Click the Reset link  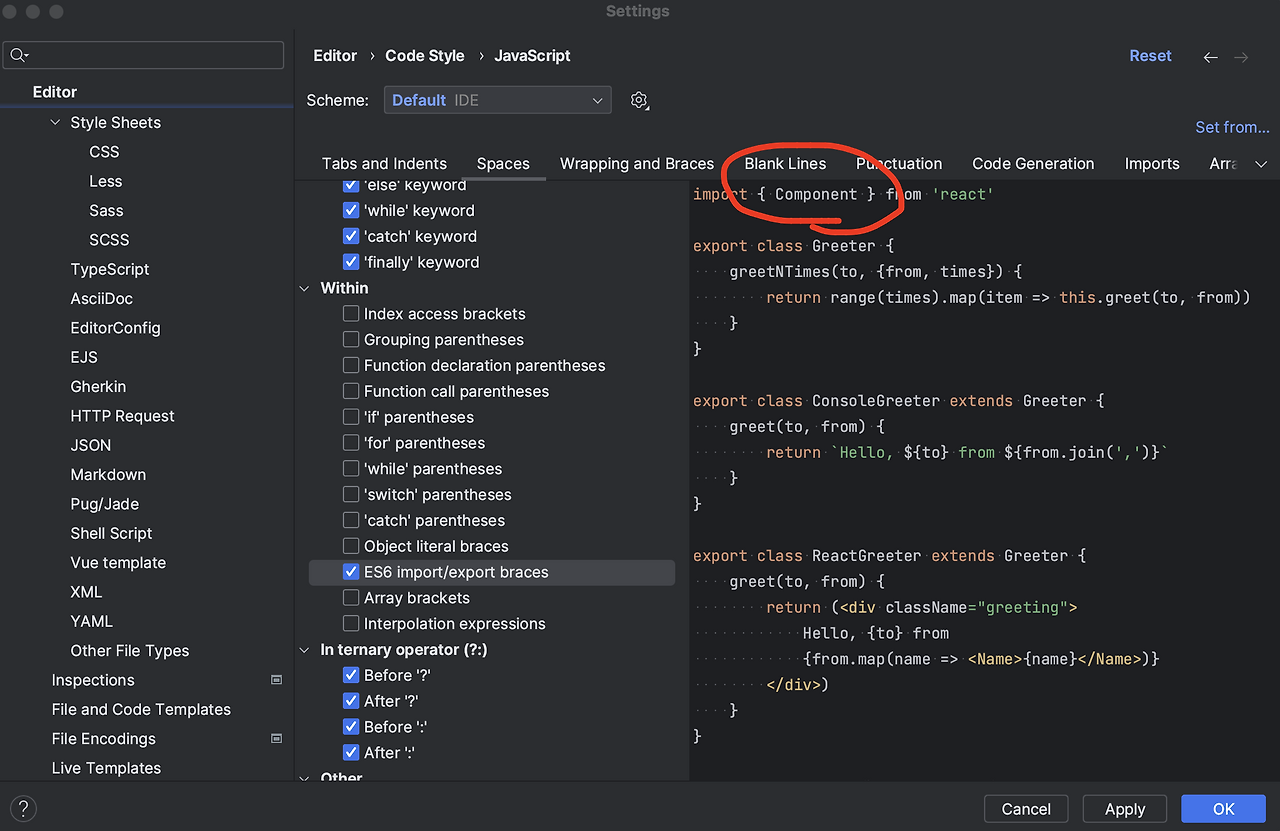(x=1150, y=56)
